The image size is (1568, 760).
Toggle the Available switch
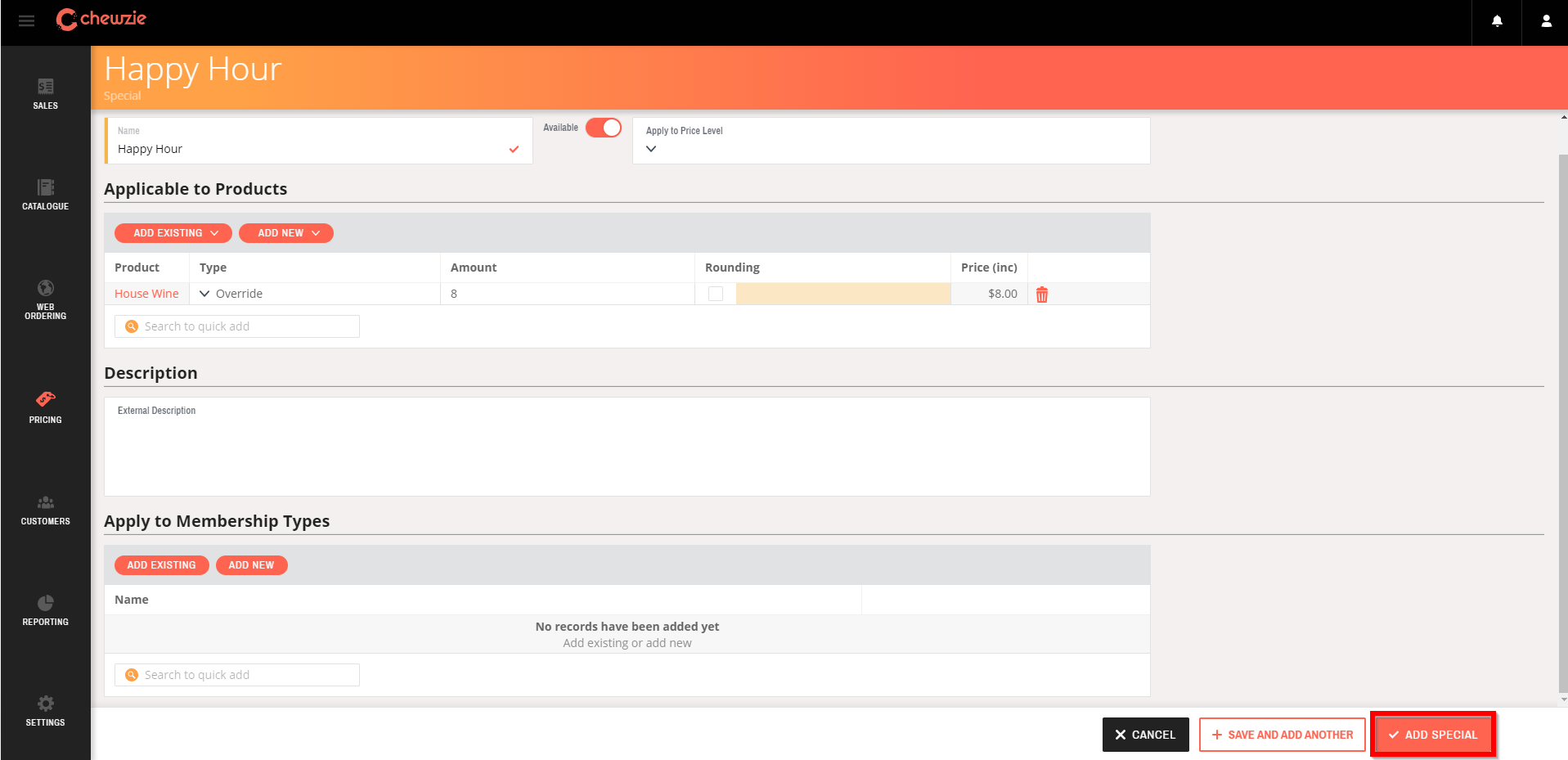(x=604, y=128)
